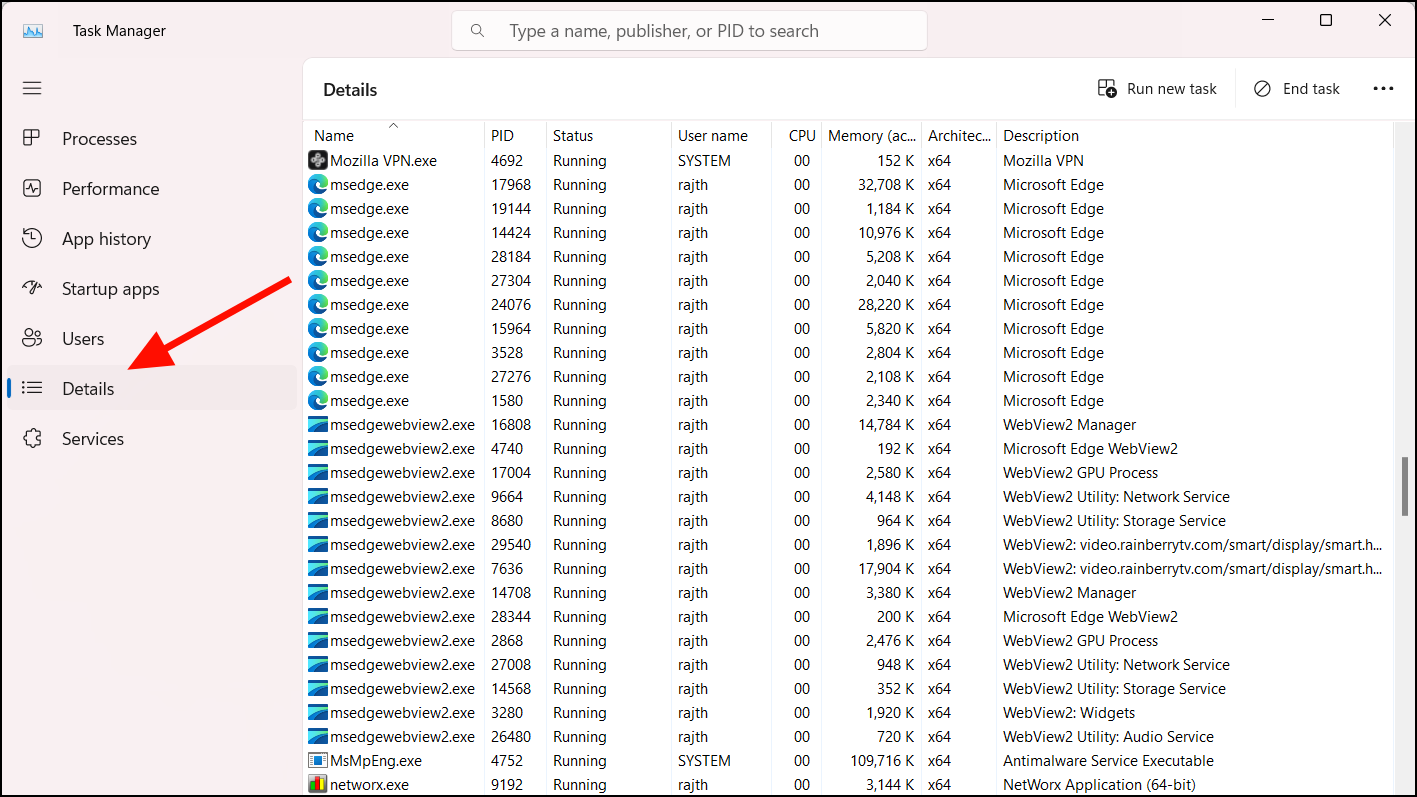This screenshot has width=1417, height=797.
Task: Click the End task button
Action: coord(1297,89)
